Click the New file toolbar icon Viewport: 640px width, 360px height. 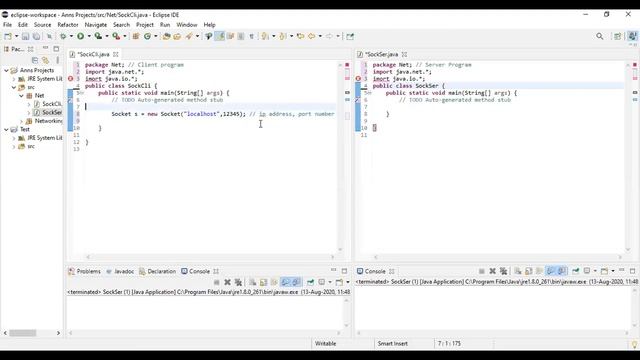click(8, 36)
